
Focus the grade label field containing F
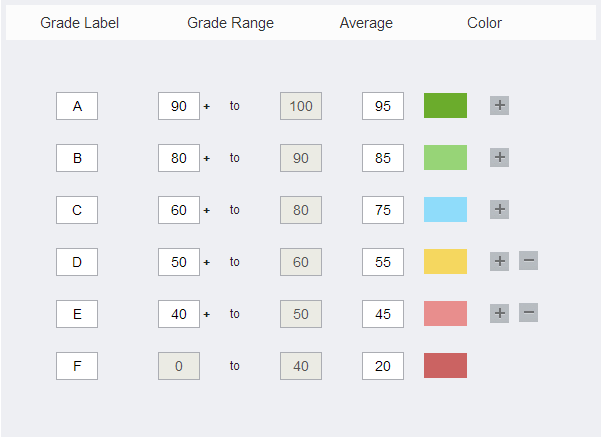tap(77, 366)
